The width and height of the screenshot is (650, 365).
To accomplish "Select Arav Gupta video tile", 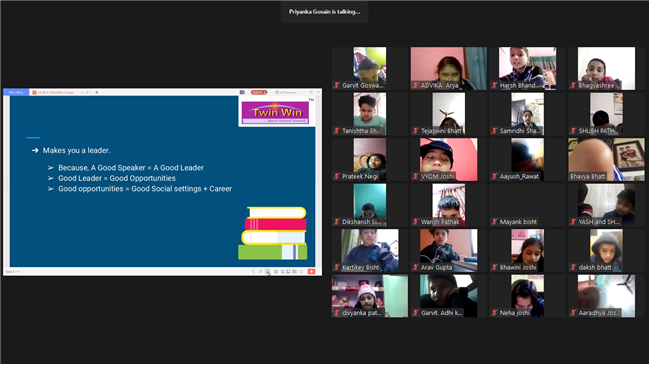I will 449,251.
